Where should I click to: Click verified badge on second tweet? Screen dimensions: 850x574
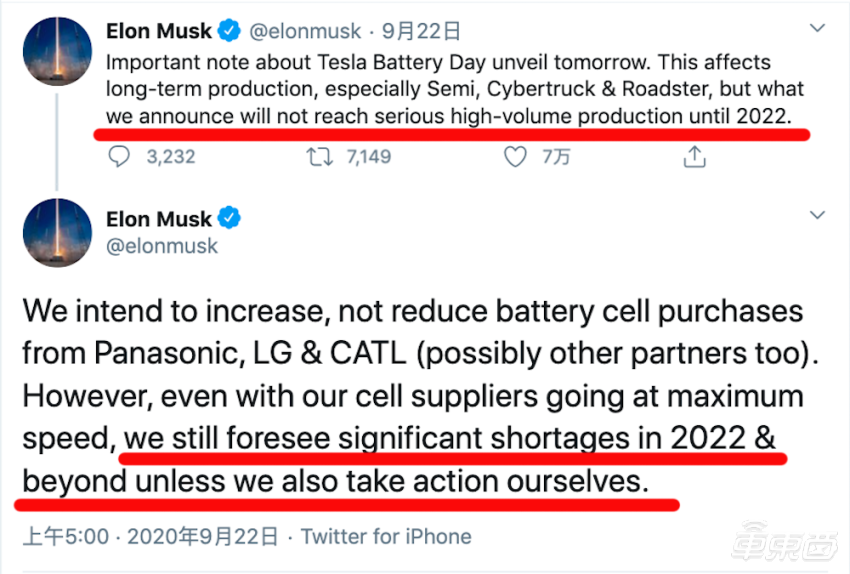(x=230, y=219)
